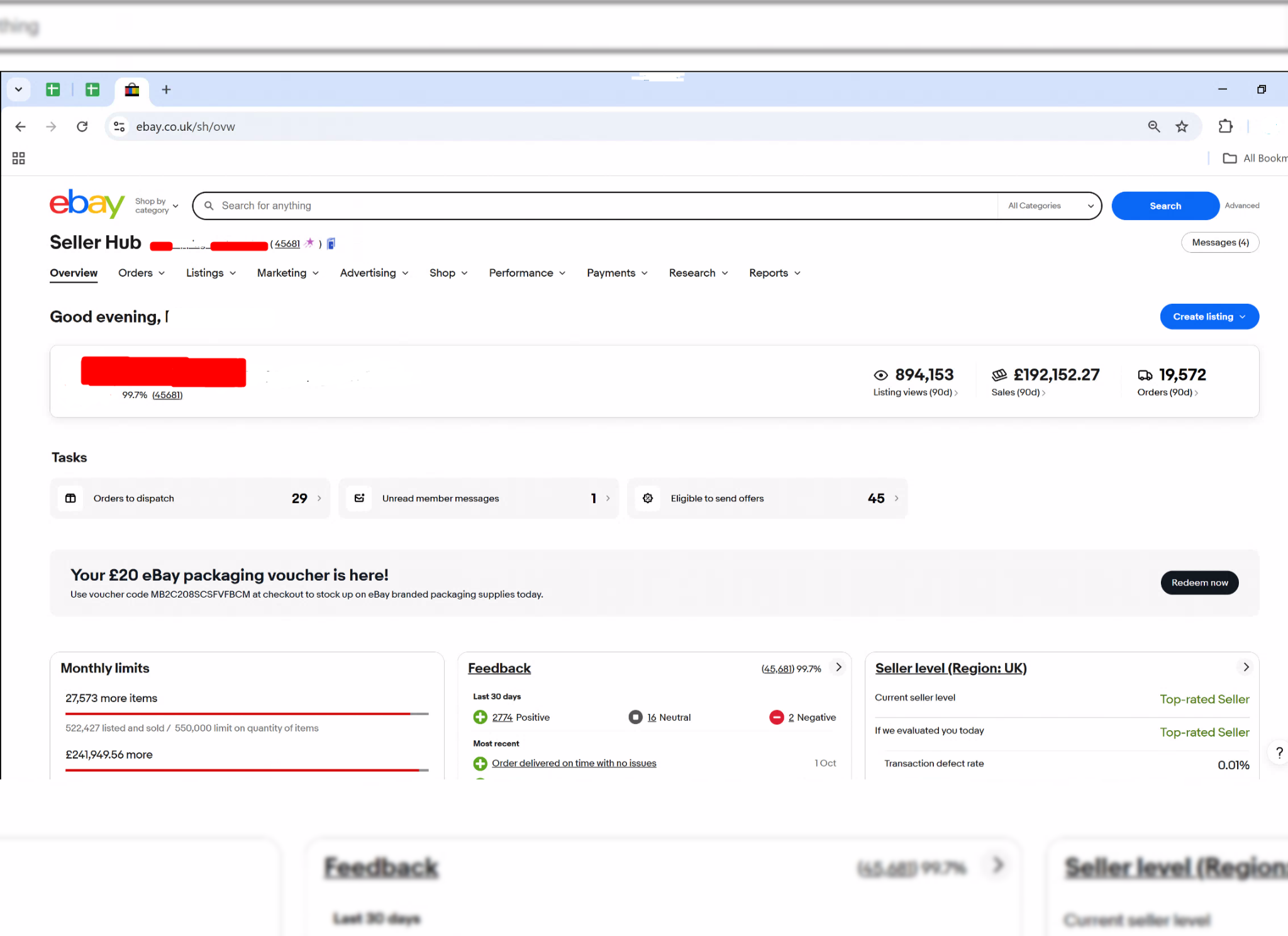The image size is (1288, 936).
Task: Click the site information icon beside the URL
Action: [119, 126]
